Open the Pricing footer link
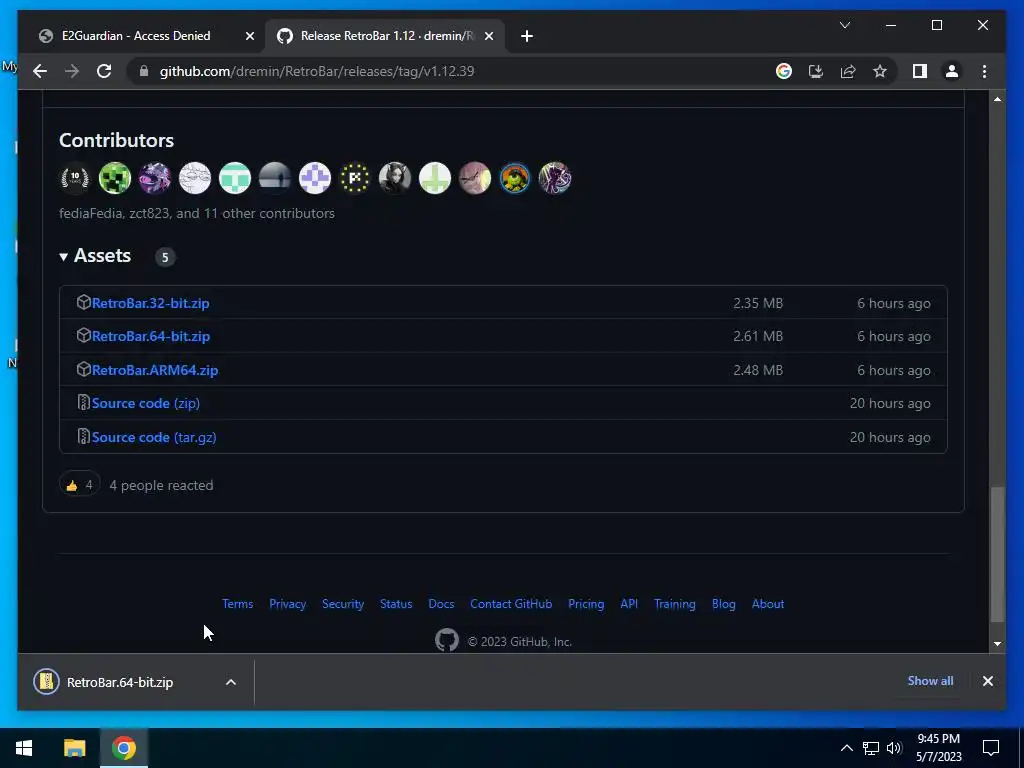The height and width of the screenshot is (768, 1024). 586,604
